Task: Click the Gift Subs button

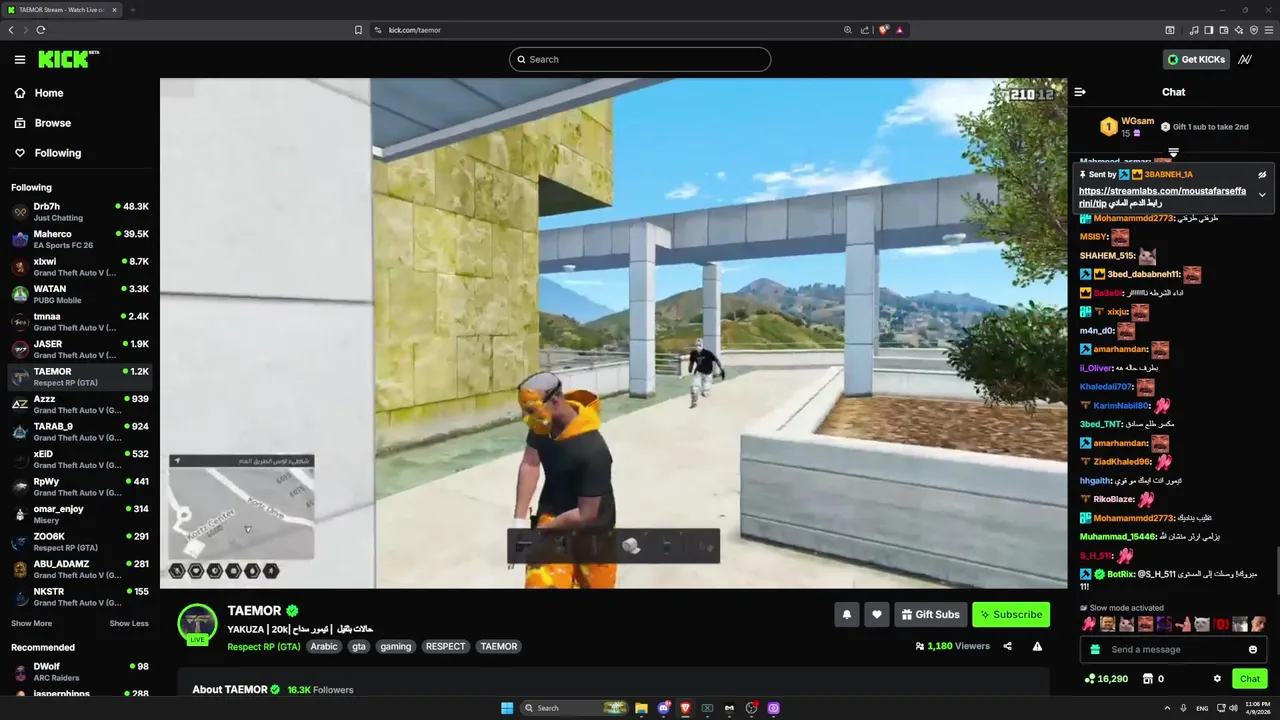Action: pos(930,614)
